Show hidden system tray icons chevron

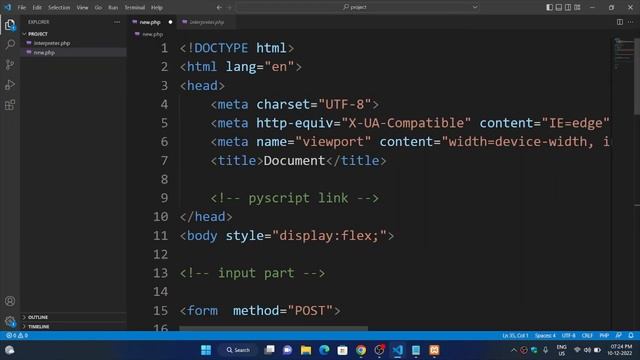[x=513, y=350]
